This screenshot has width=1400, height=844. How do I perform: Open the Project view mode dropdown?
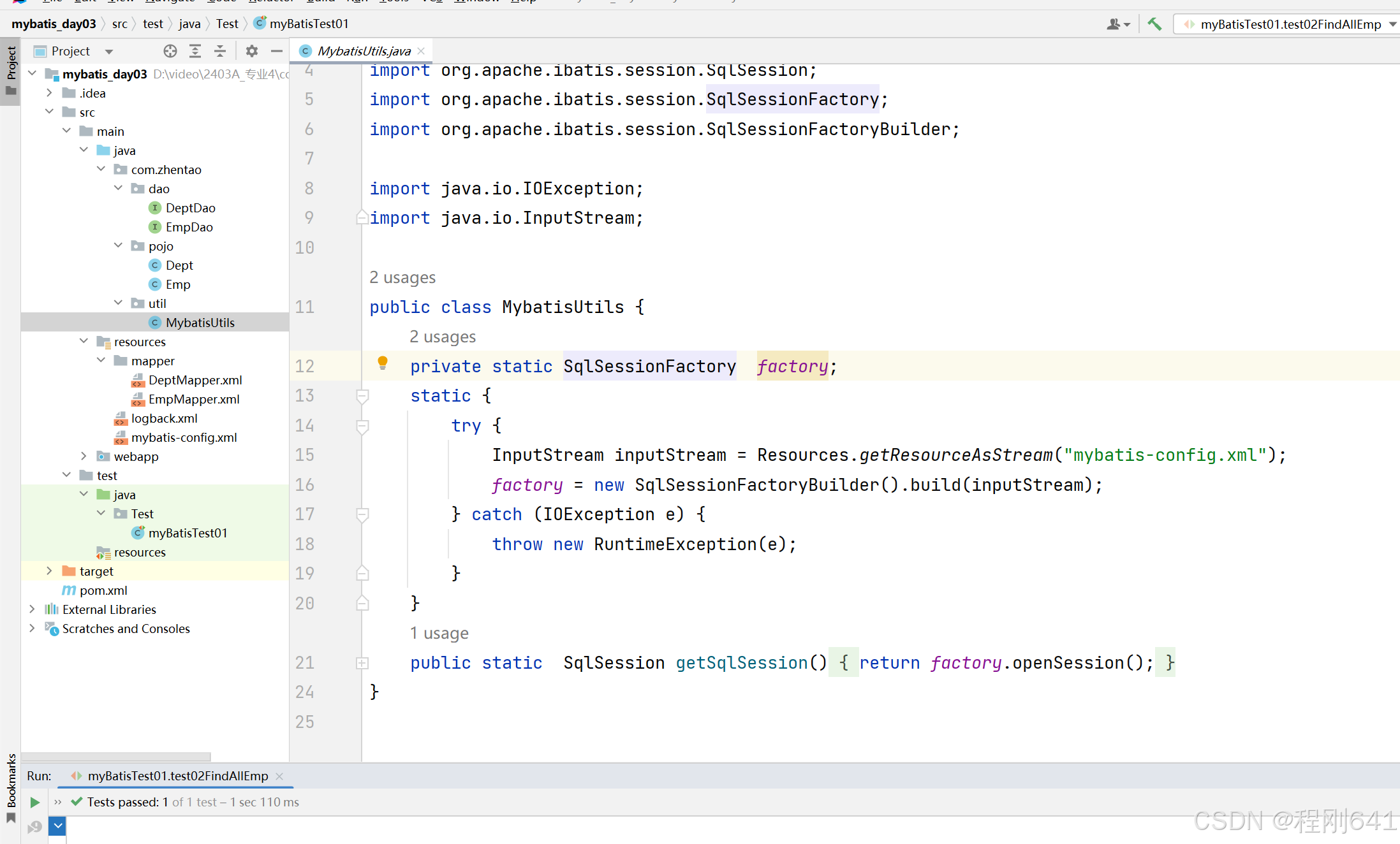[109, 51]
